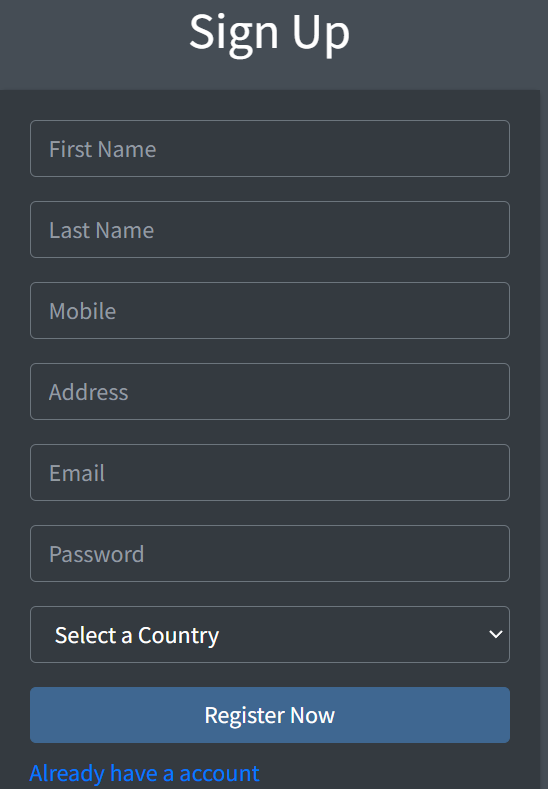Select the Mobile number field
The width and height of the screenshot is (548, 789).
270,310
